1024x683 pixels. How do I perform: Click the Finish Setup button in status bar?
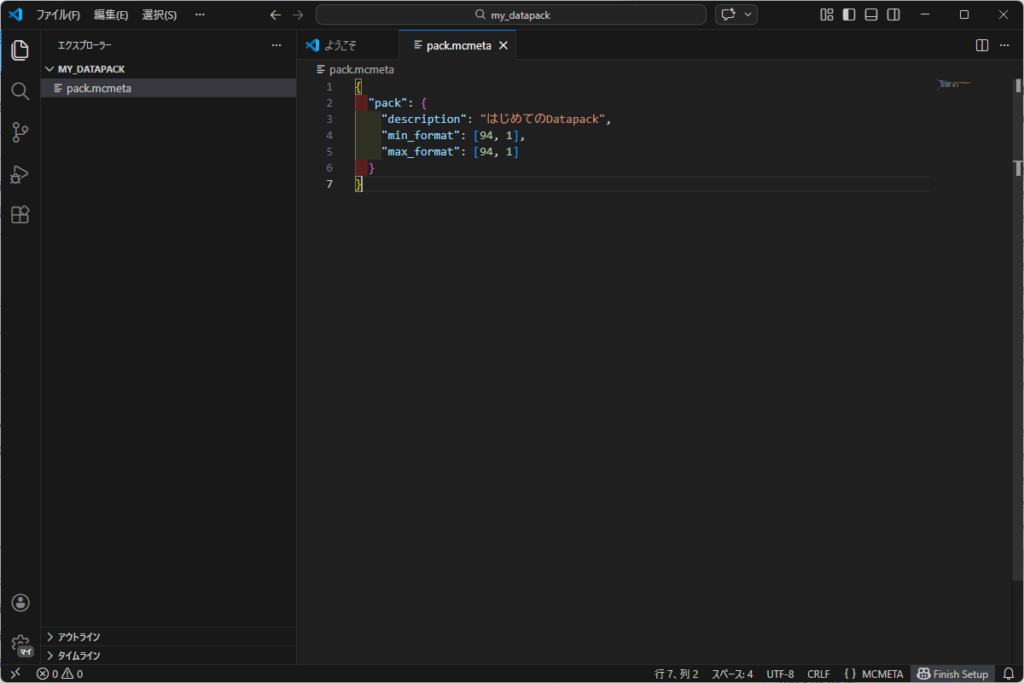pyautogui.click(x=952, y=673)
